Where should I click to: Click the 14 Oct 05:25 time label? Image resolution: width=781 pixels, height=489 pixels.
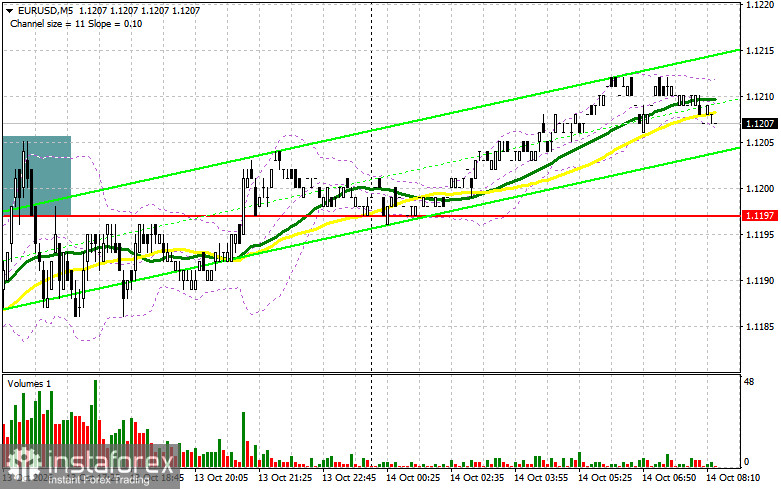[605, 478]
